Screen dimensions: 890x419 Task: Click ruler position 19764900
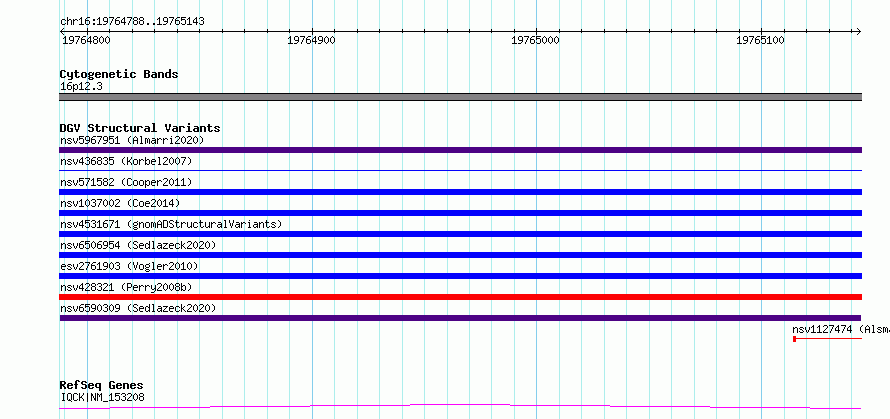pos(311,41)
